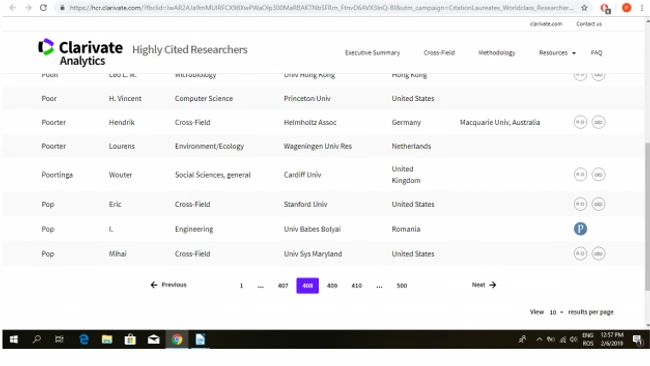Click ResearcherID icon in Pop Eric row
The image size is (650, 366).
[x=580, y=204]
